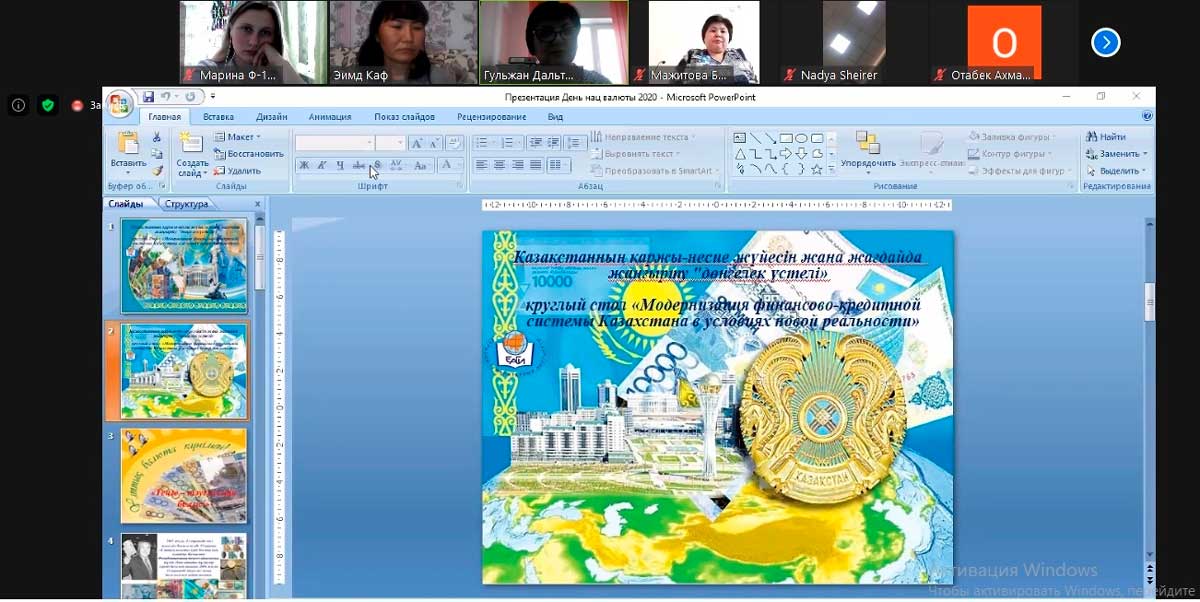This screenshot has height=602, width=1200.
Task: Click the Save icon in quick access toolbar
Action: pos(148,97)
